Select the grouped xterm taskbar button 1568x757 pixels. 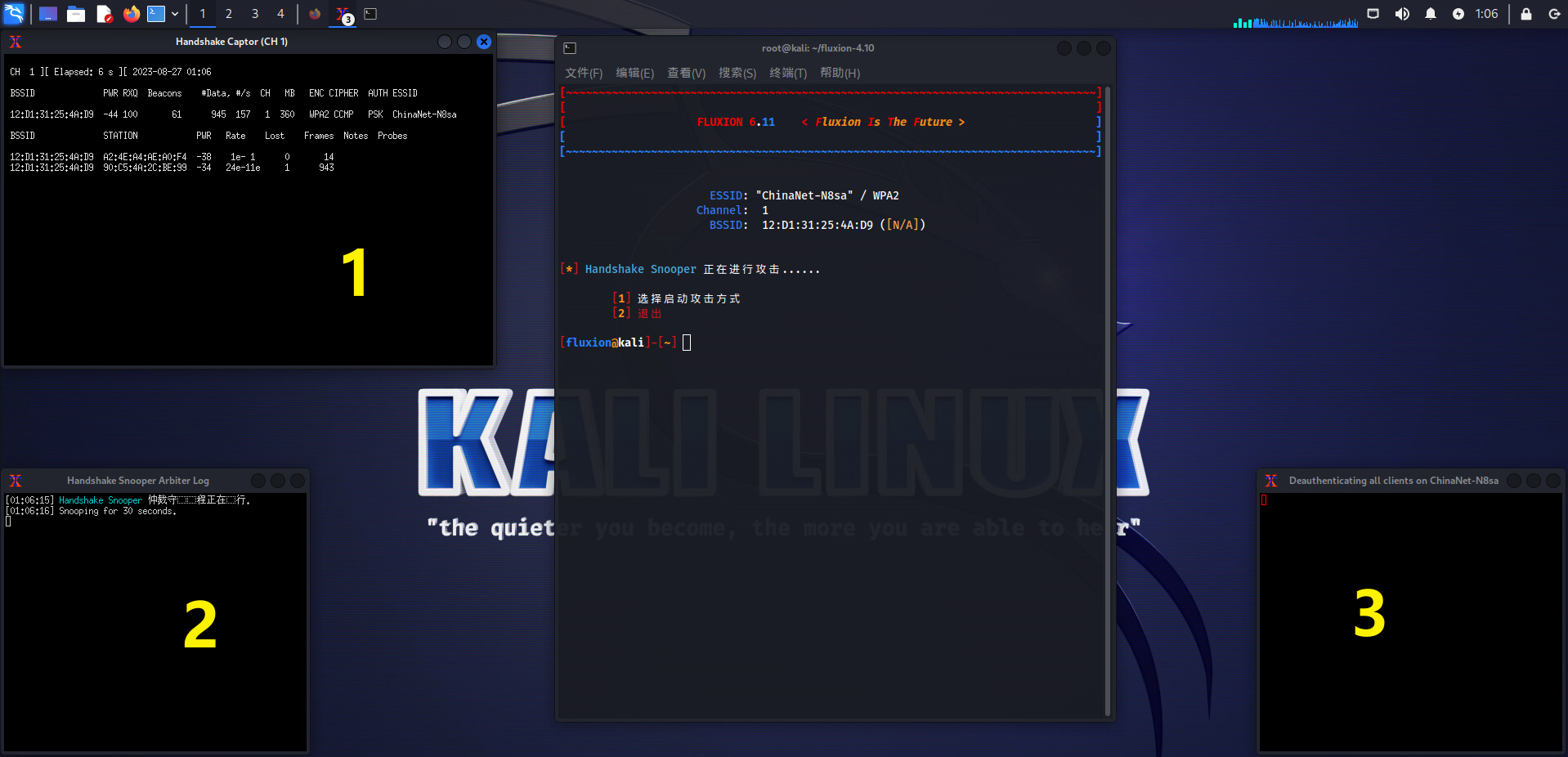(x=343, y=14)
